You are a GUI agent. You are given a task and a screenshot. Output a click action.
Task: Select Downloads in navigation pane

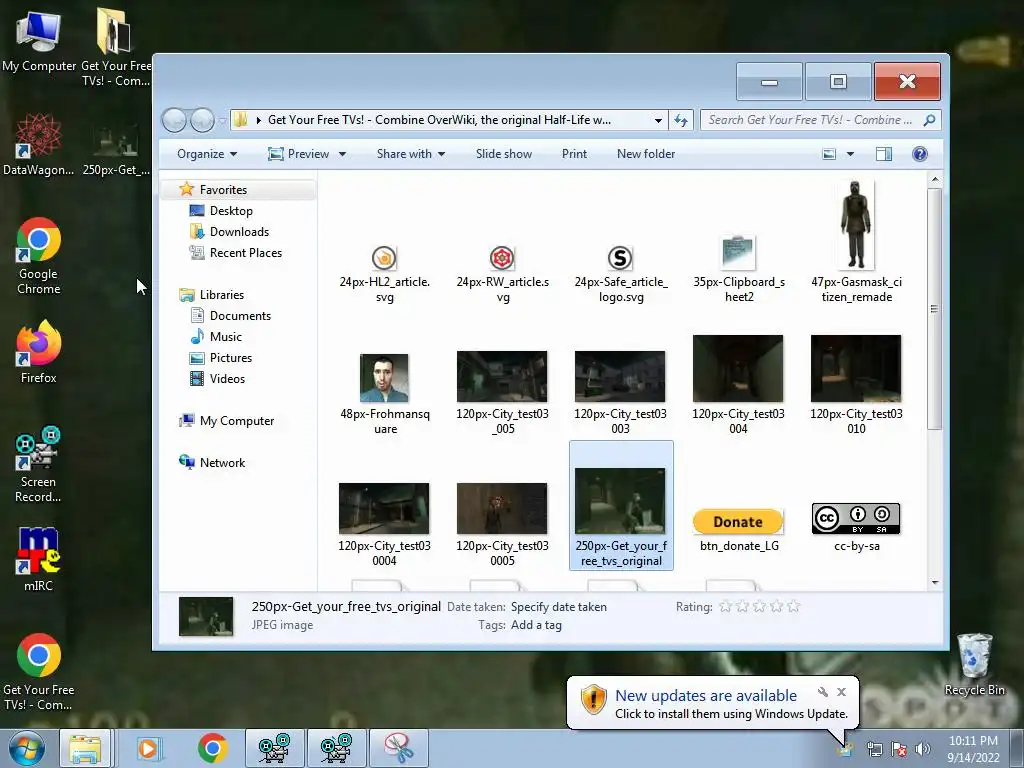[239, 232]
